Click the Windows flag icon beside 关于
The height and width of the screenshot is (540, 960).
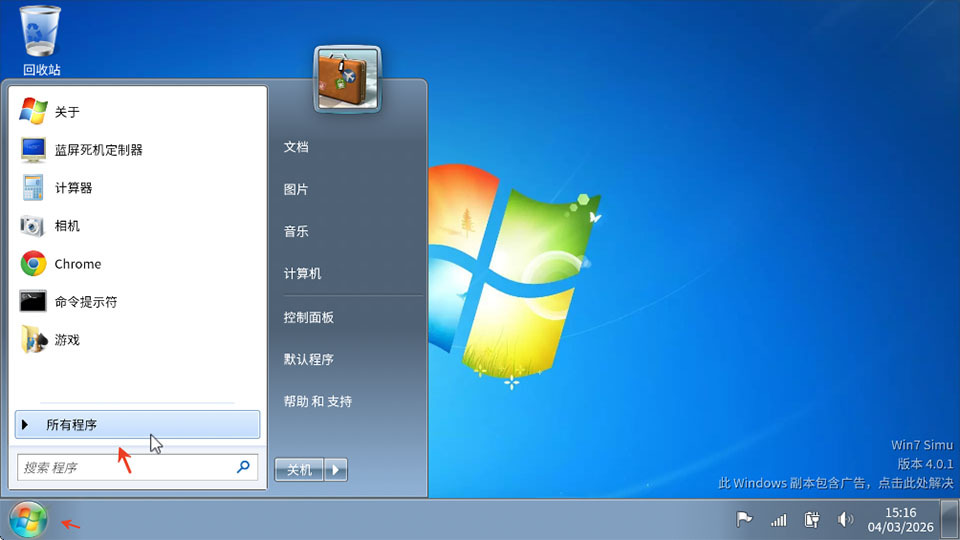(33, 111)
